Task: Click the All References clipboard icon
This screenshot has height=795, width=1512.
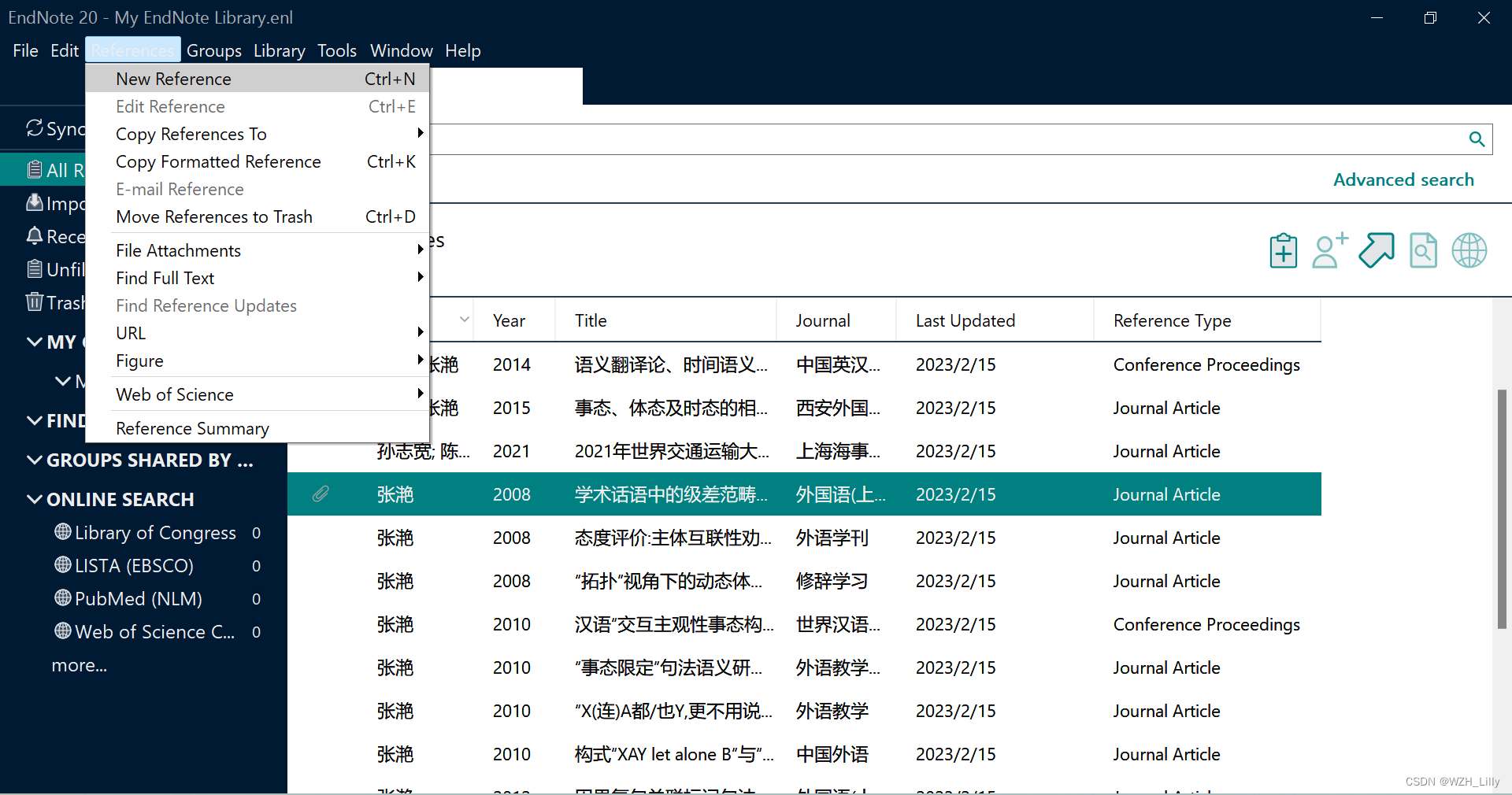Action: (35, 170)
